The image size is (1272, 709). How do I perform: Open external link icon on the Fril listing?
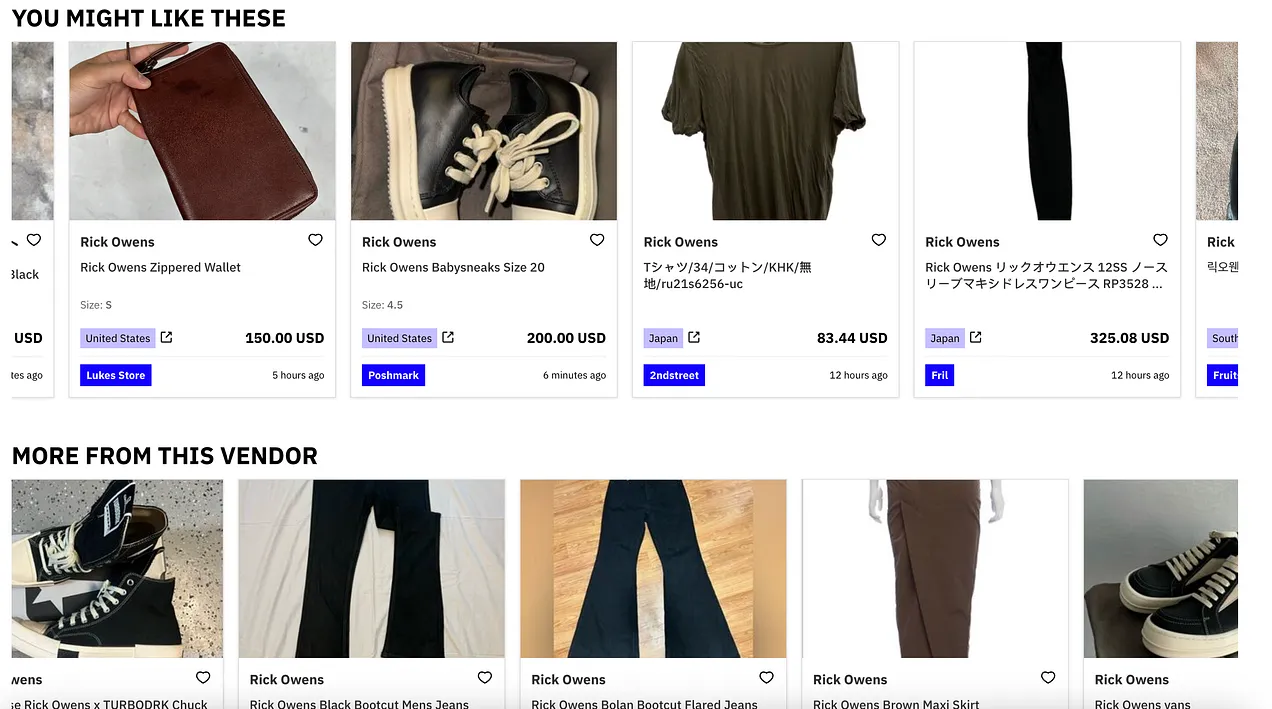point(976,337)
